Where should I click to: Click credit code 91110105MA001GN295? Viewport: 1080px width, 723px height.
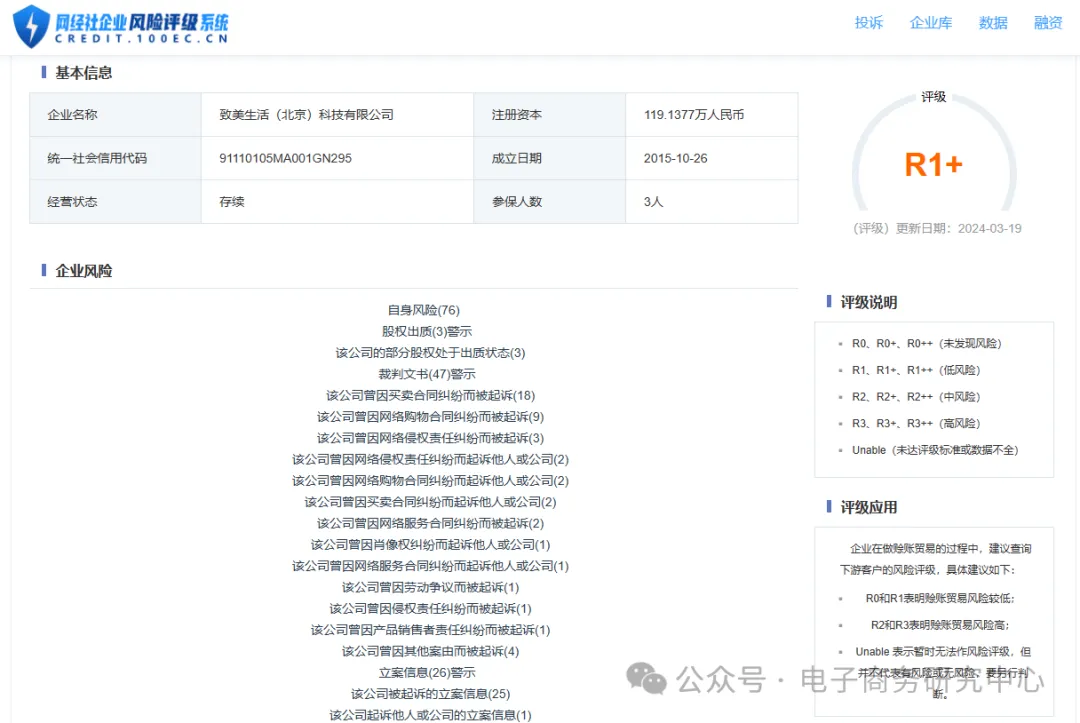[285, 158]
